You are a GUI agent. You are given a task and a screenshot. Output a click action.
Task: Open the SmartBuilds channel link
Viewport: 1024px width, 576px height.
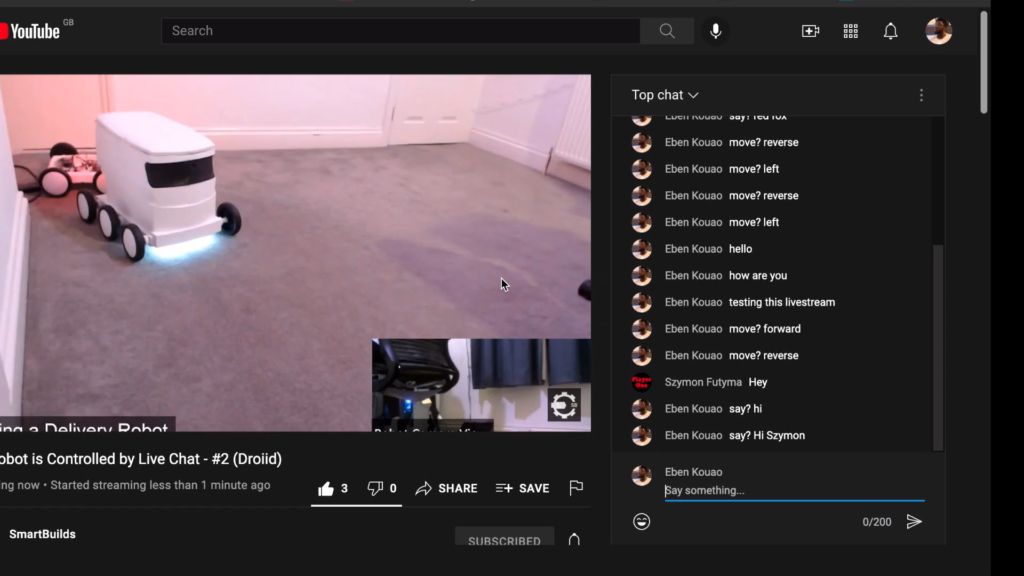coord(42,534)
